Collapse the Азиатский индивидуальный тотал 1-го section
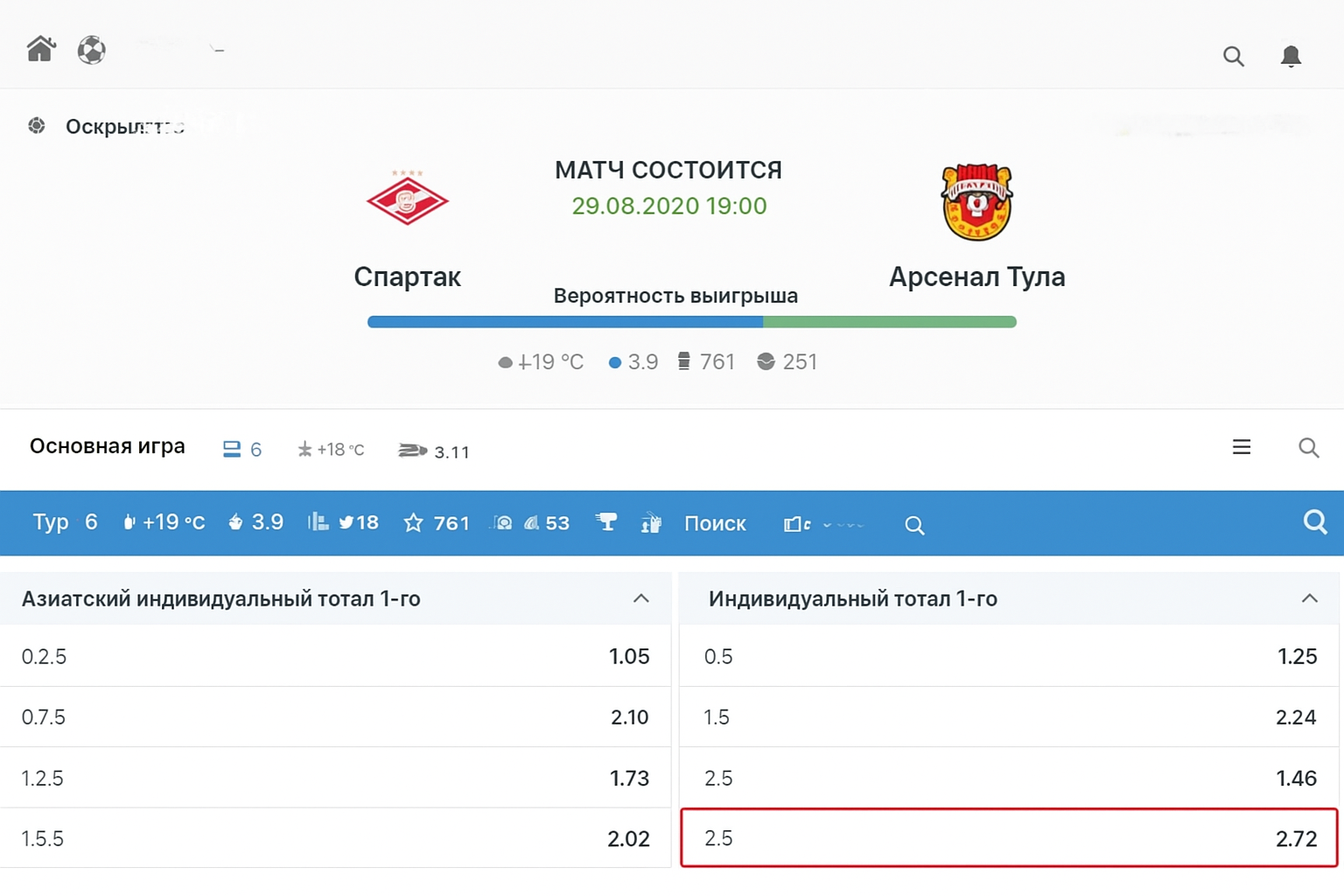This screenshot has width=1344, height=896. 643,598
